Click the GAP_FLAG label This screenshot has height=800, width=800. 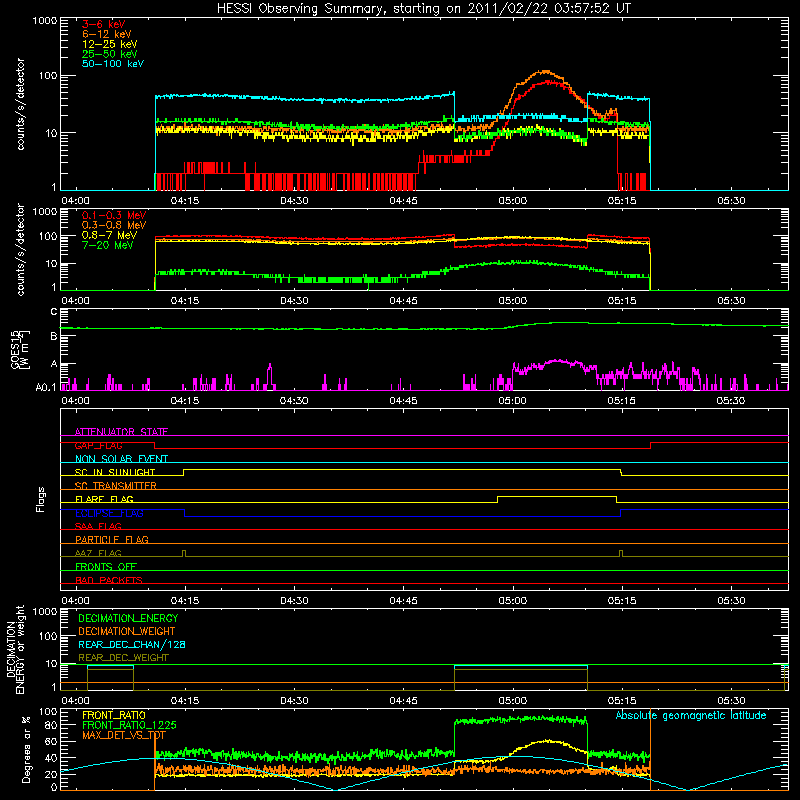98,445
